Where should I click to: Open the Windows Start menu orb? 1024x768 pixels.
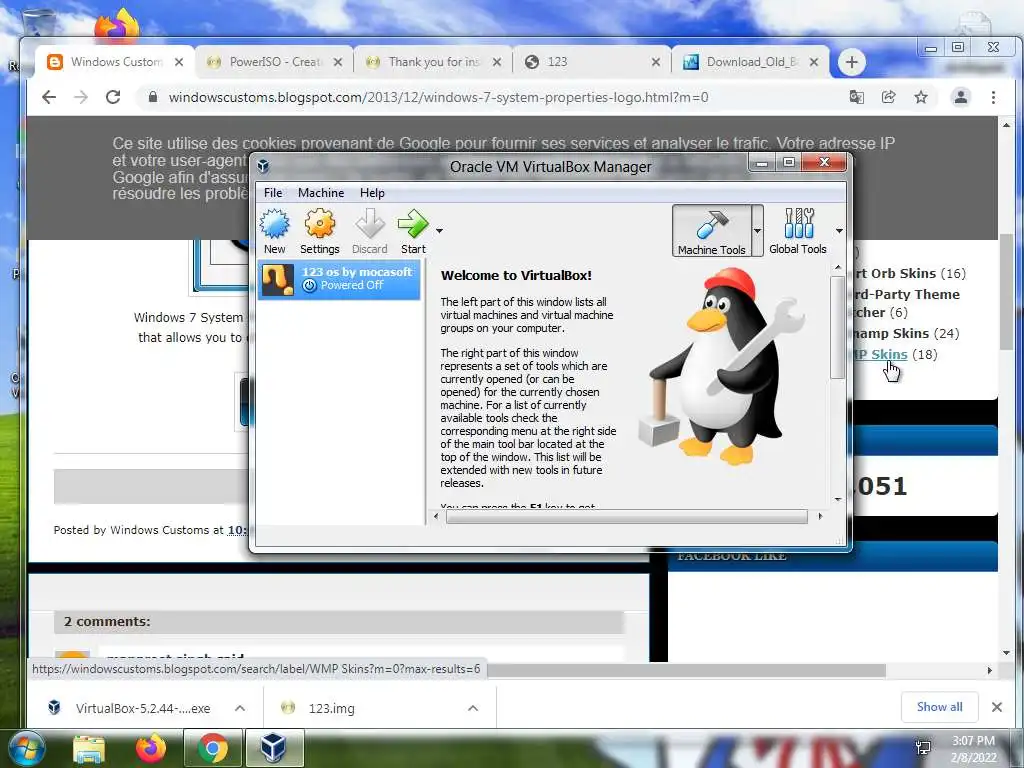[x=27, y=748]
